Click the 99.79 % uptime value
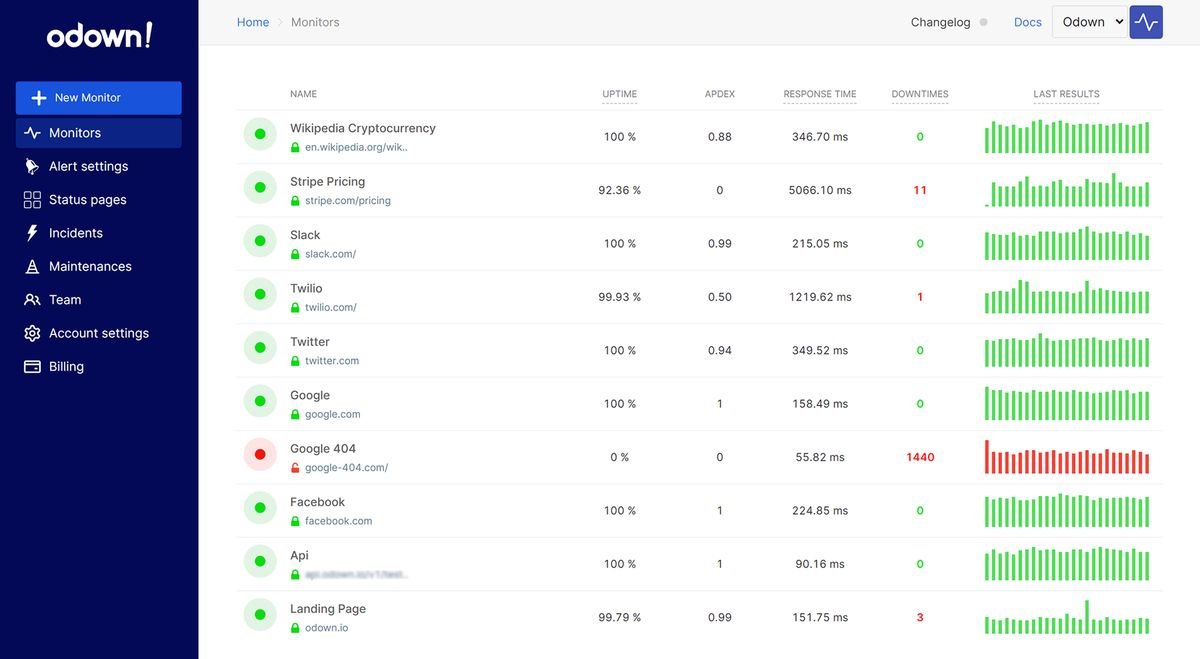1200x659 pixels. pos(620,618)
